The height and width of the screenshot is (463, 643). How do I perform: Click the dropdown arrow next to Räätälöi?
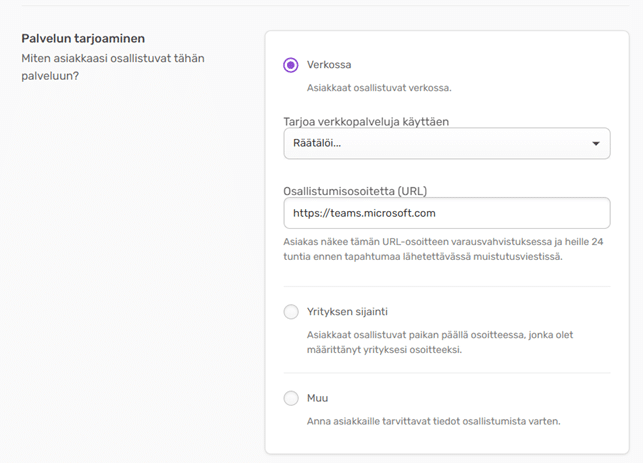(x=596, y=144)
